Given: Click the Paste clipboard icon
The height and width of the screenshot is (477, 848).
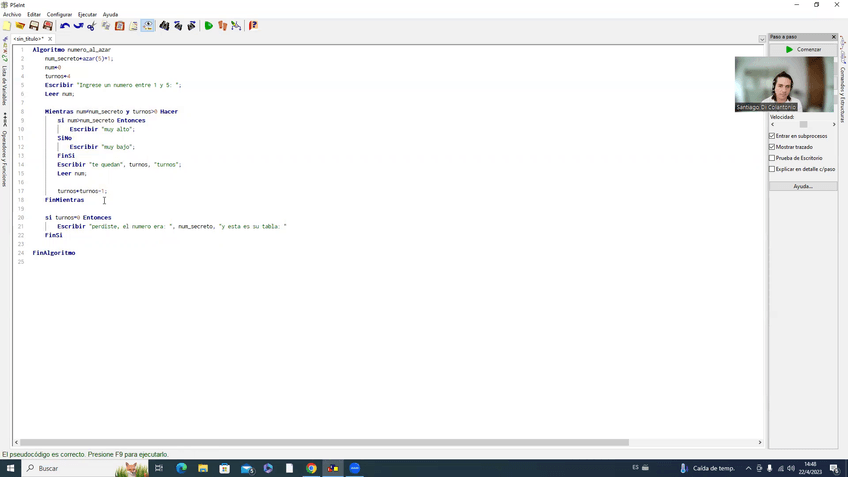Looking at the screenshot, I should [119, 26].
